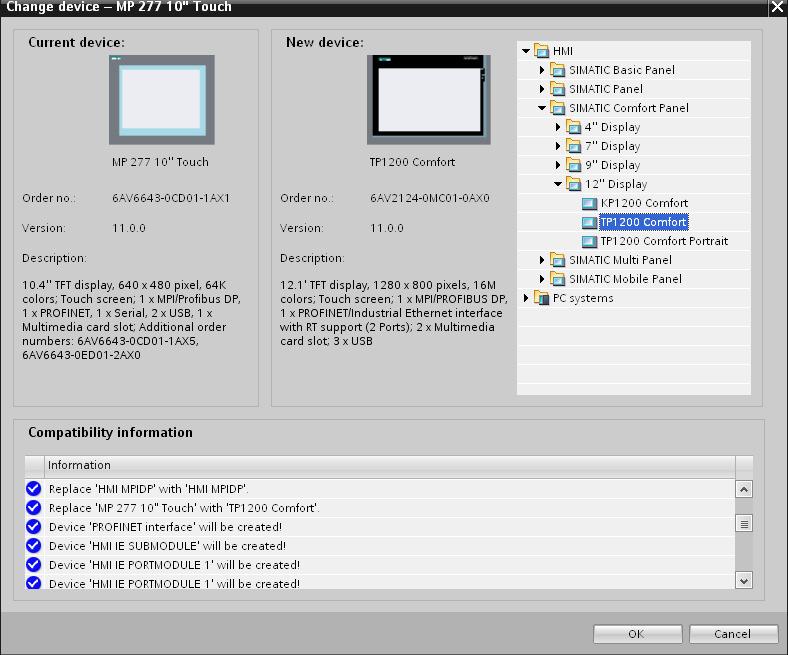Click the SIMATIC Basic Panel folder icon
788x655 pixels.
[x=557, y=70]
